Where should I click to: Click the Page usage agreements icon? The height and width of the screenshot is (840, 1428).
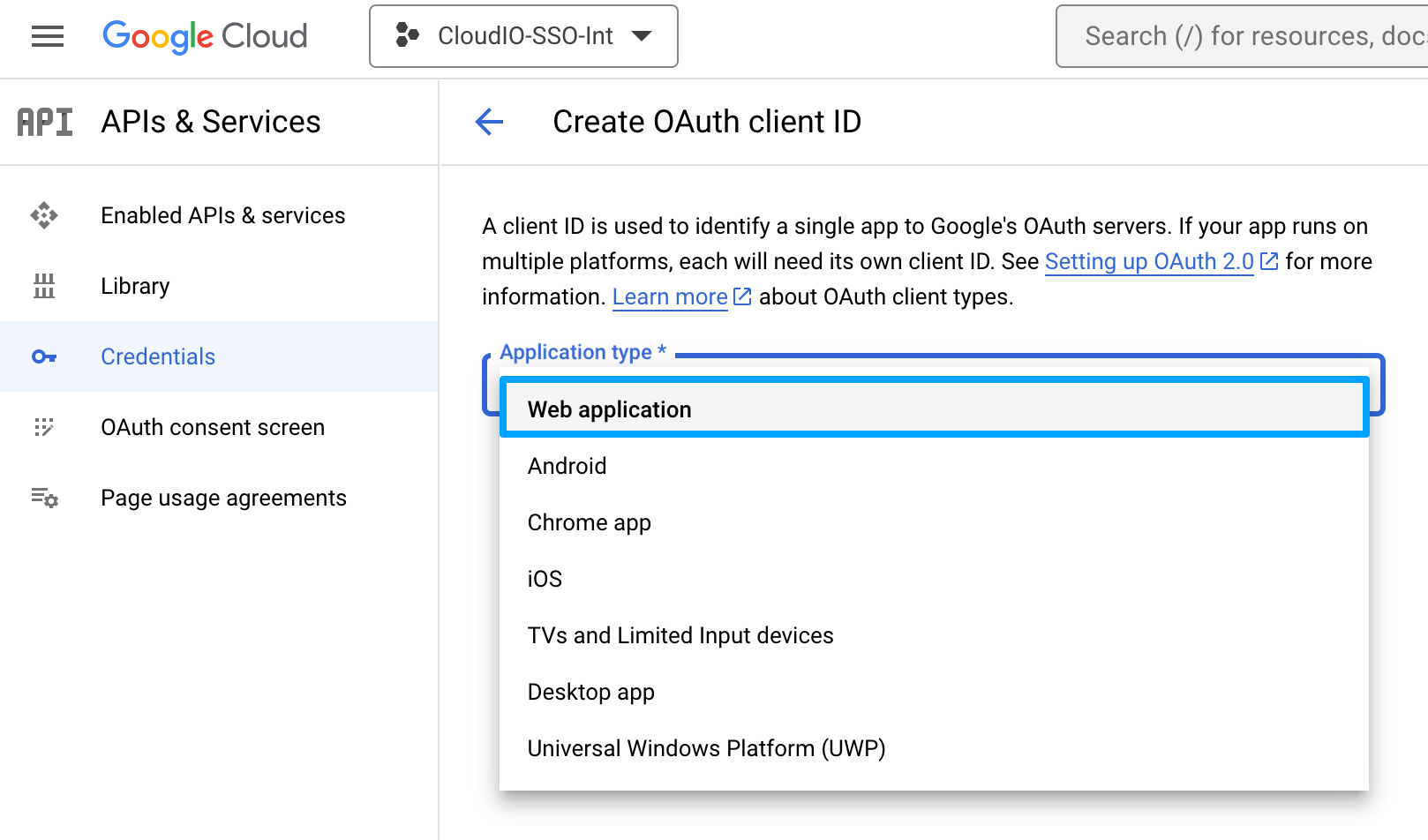[44, 499]
